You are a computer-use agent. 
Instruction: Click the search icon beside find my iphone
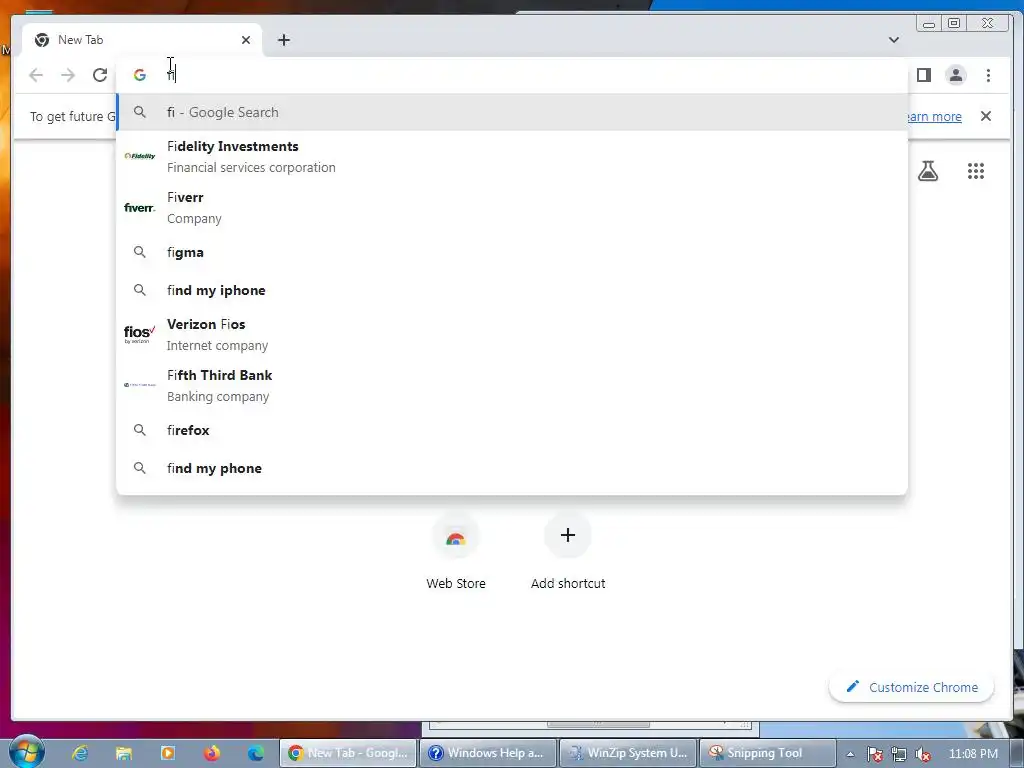[x=140, y=290]
